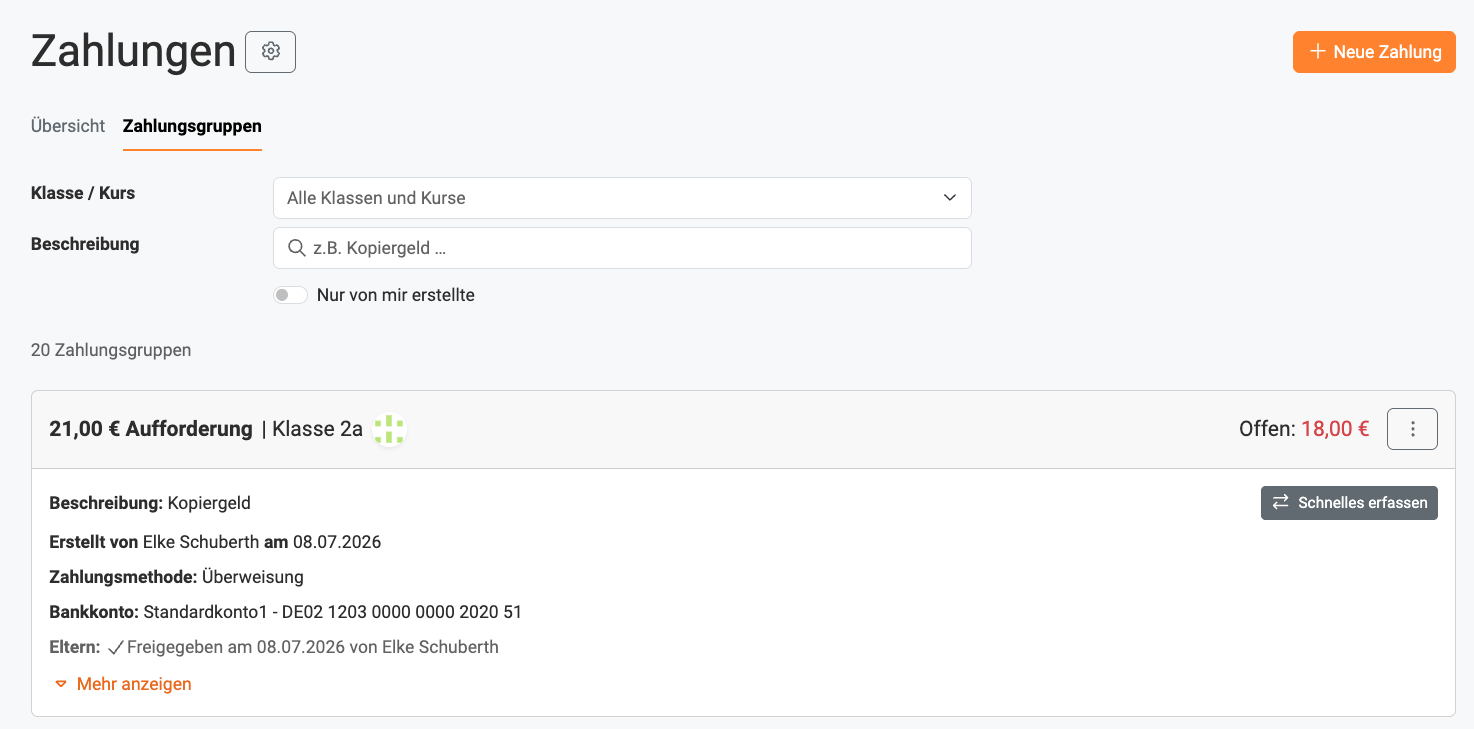This screenshot has width=1474, height=729.
Task: Click the plus icon in Neue Zahlung
Action: 1317,52
